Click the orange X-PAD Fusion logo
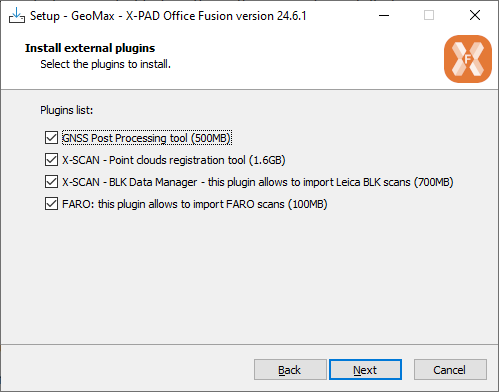The height and width of the screenshot is (392, 499). click(468, 59)
